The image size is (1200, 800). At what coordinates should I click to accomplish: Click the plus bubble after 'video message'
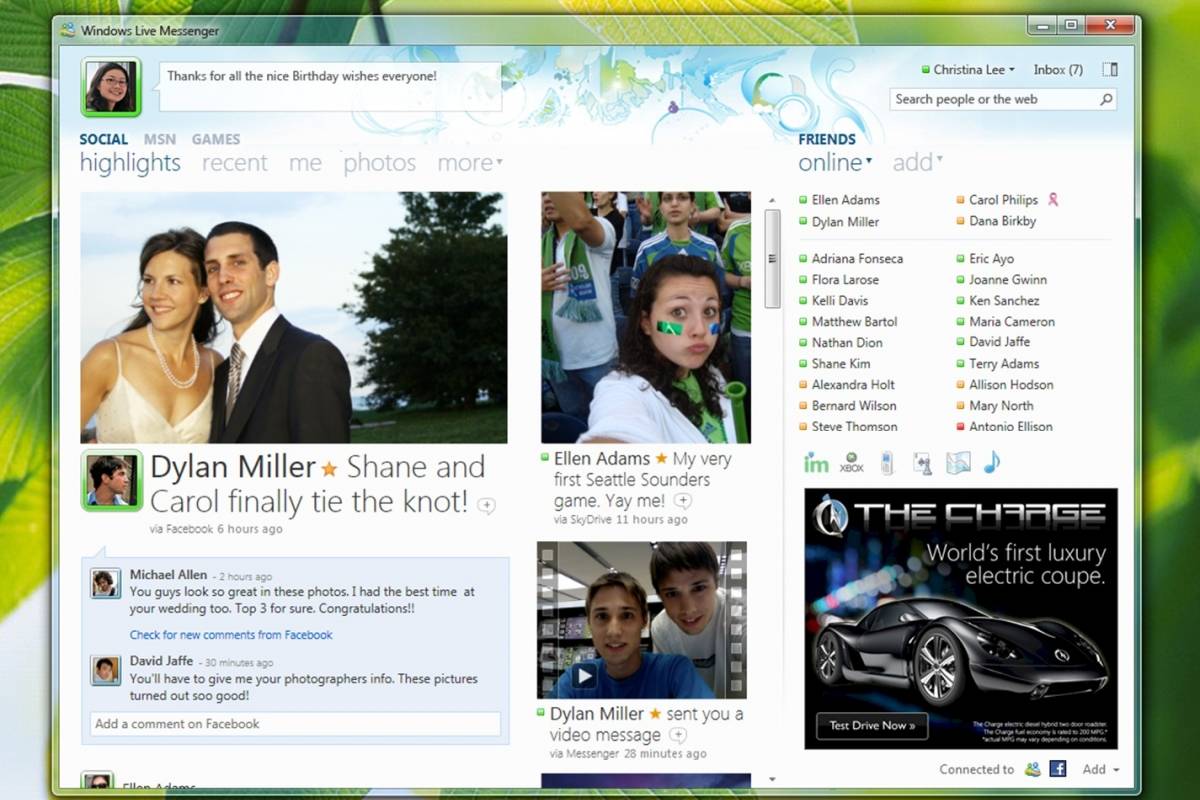click(x=678, y=736)
